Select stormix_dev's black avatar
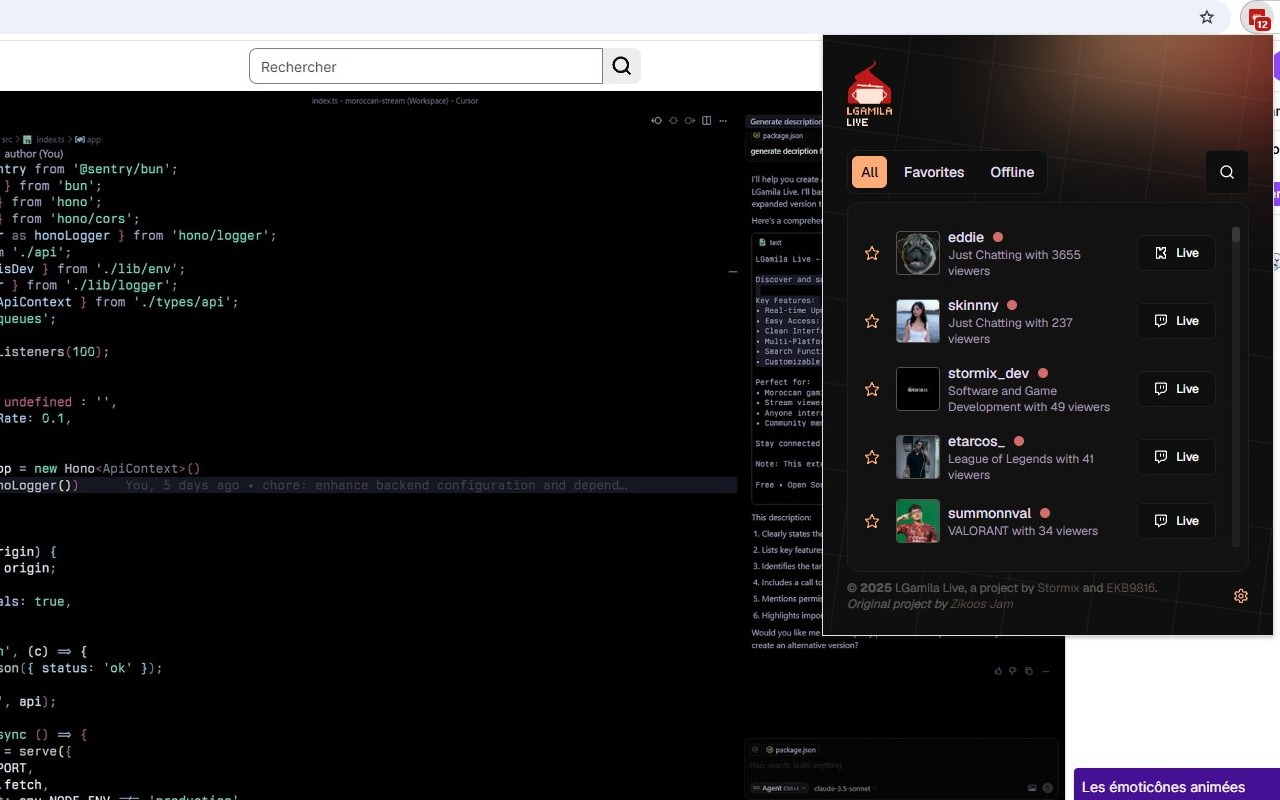Screen dimensions: 1280x800 point(918,389)
